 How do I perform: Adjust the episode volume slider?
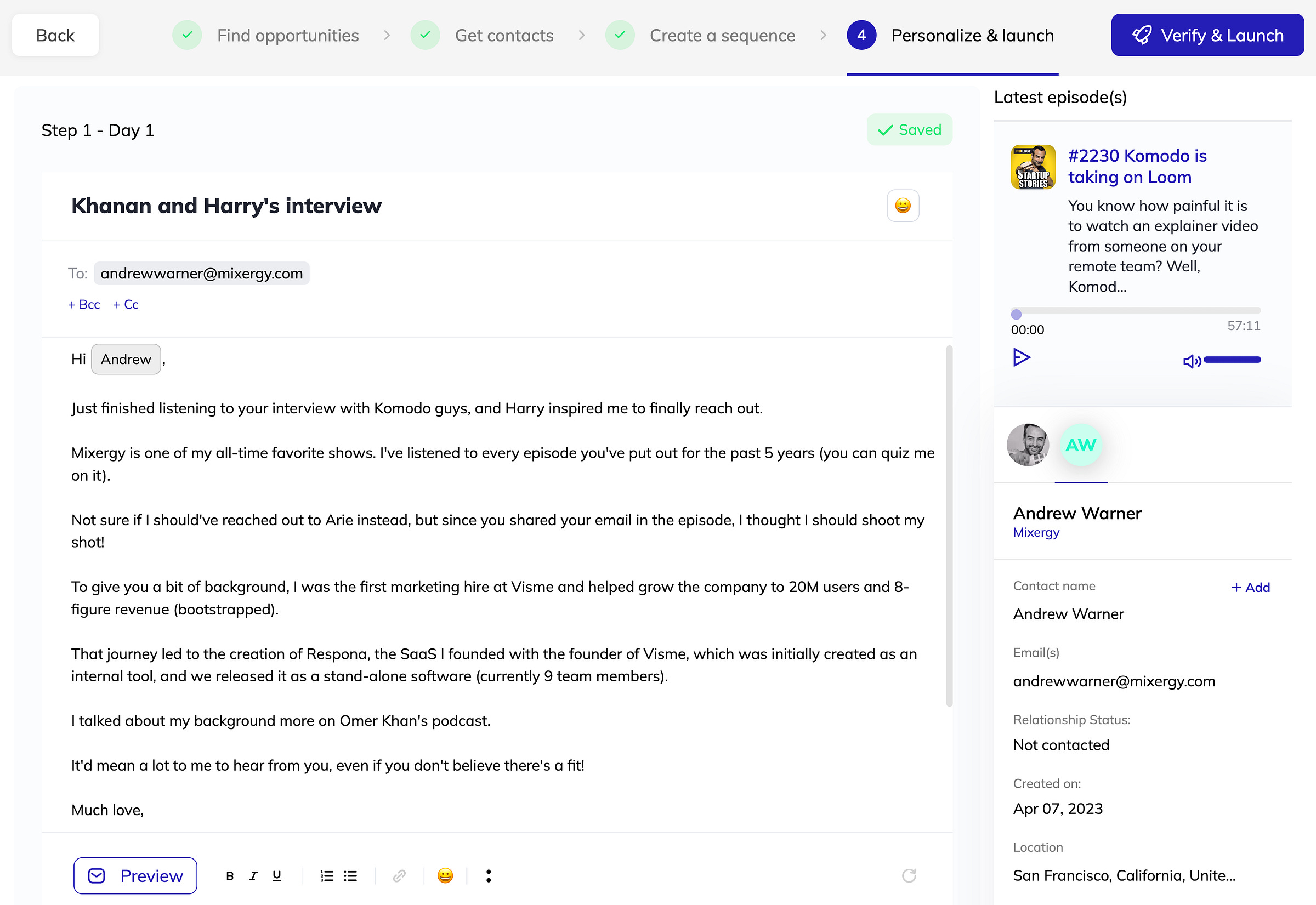[1232, 360]
